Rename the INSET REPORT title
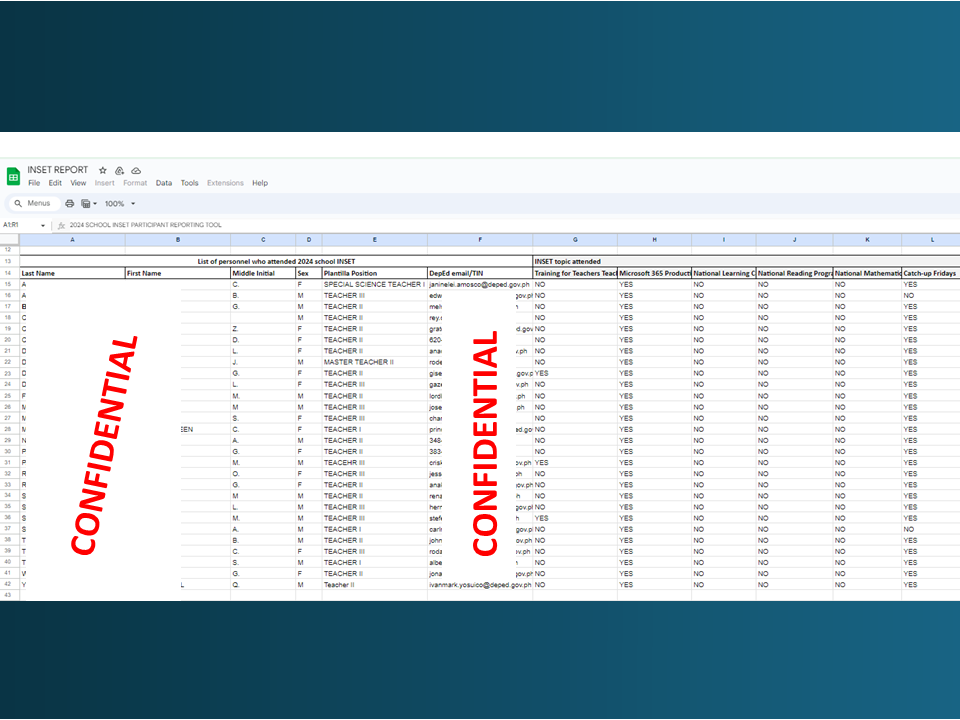The image size is (960, 720). tap(58, 170)
